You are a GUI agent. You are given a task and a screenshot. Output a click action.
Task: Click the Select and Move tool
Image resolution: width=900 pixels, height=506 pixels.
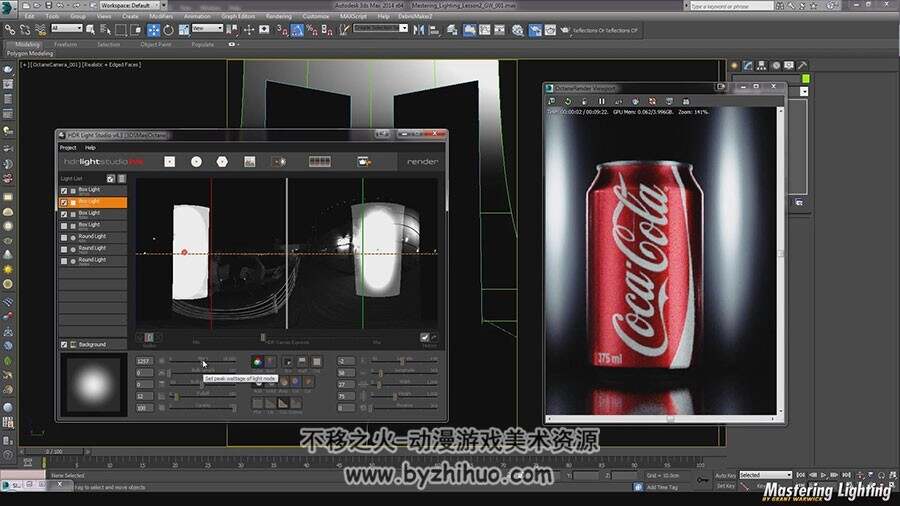[153, 30]
